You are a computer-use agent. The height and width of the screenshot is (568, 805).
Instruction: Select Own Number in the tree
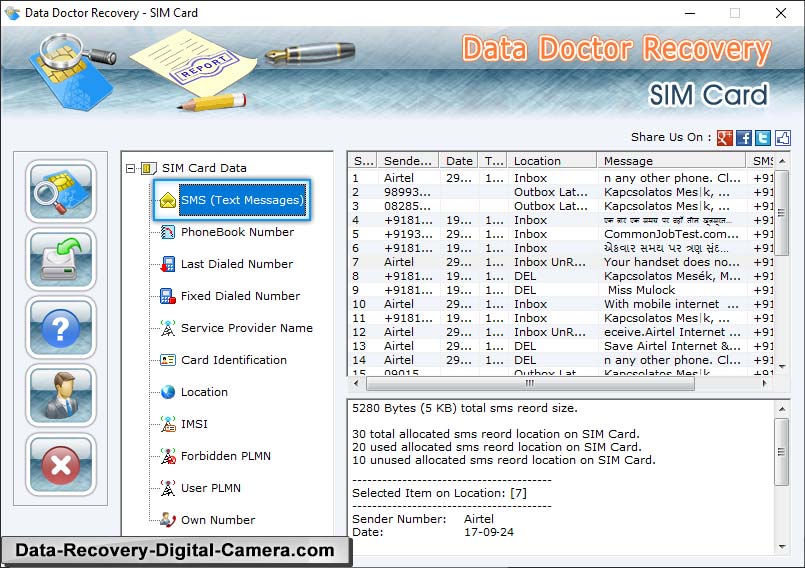tap(218, 520)
